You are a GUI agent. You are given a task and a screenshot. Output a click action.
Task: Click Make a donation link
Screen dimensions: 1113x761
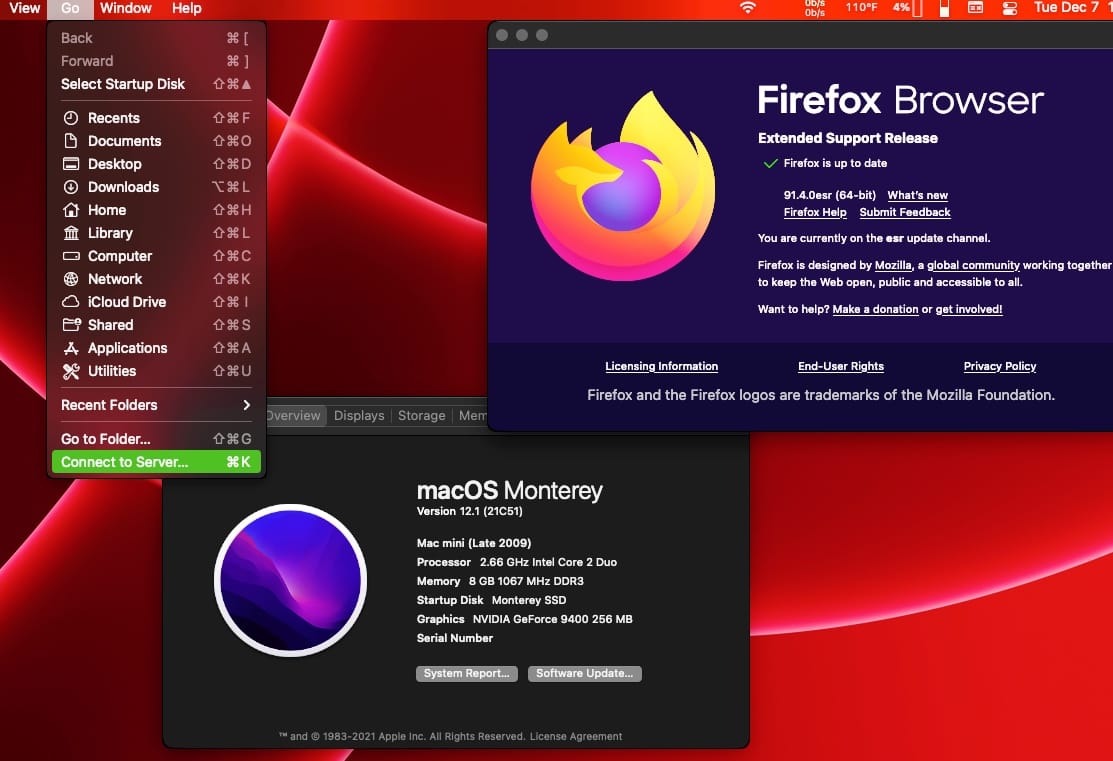tap(875, 309)
